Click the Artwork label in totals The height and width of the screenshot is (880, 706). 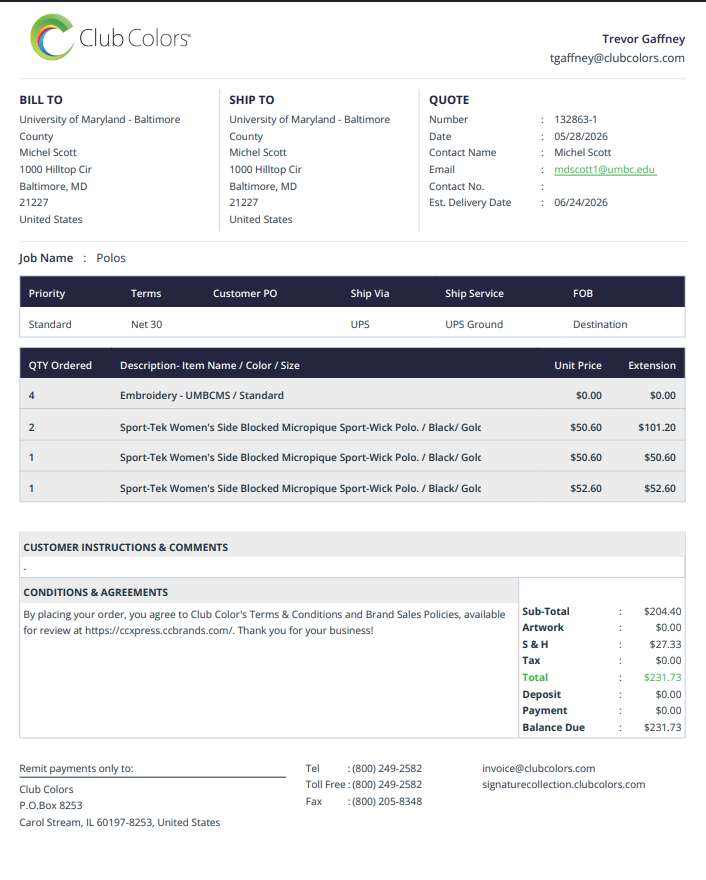(x=543, y=628)
